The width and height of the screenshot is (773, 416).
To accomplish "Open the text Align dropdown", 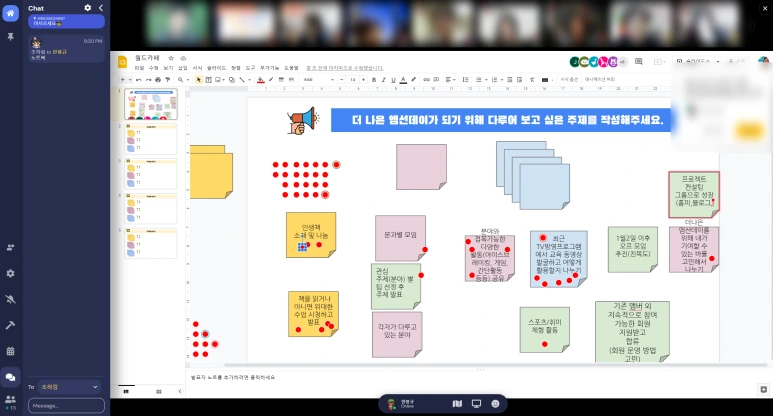I will pyautogui.click(x=449, y=79).
